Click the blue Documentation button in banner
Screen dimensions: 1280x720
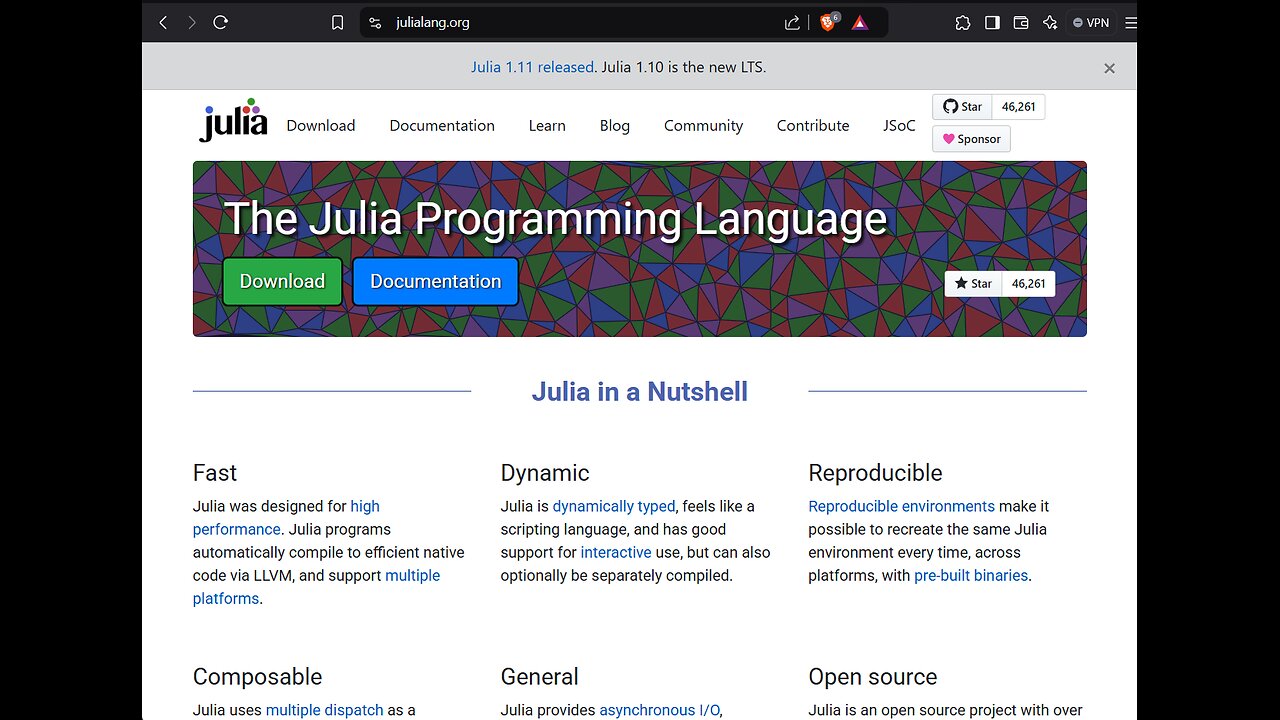436,281
